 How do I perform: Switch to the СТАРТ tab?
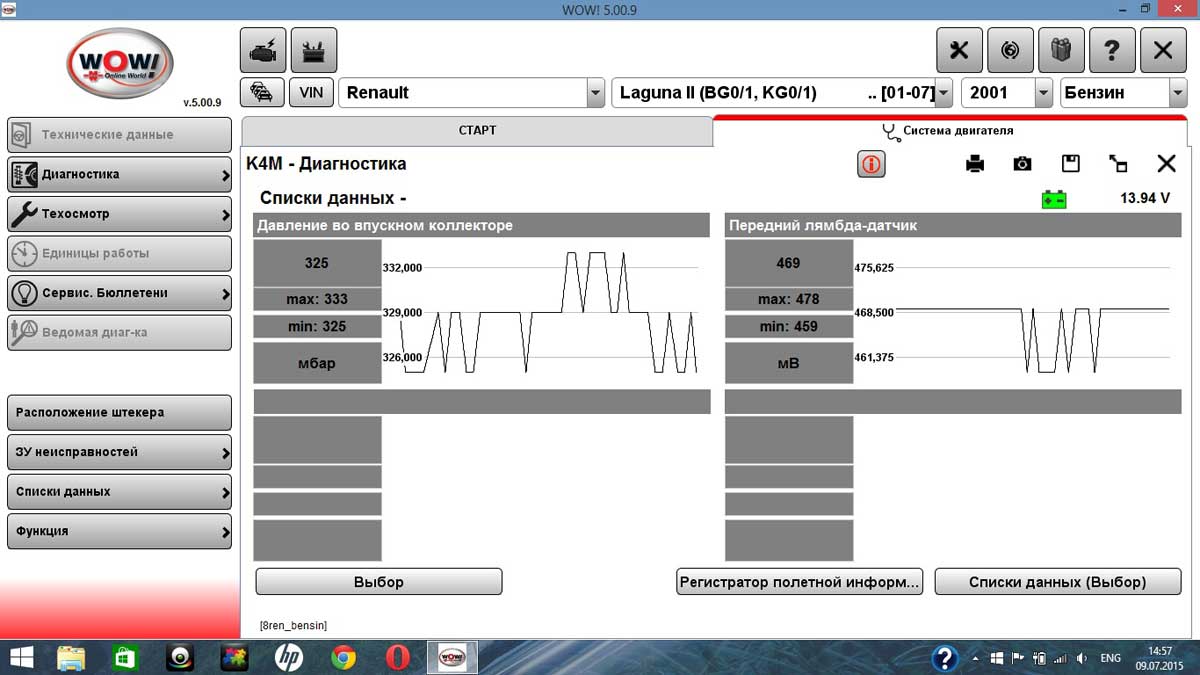point(477,131)
